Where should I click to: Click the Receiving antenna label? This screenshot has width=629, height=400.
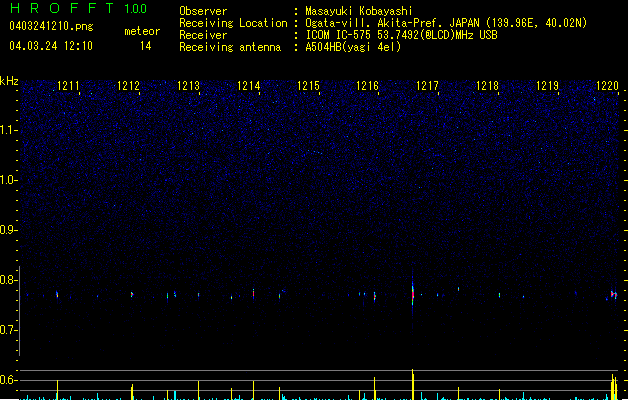click(x=230, y=47)
